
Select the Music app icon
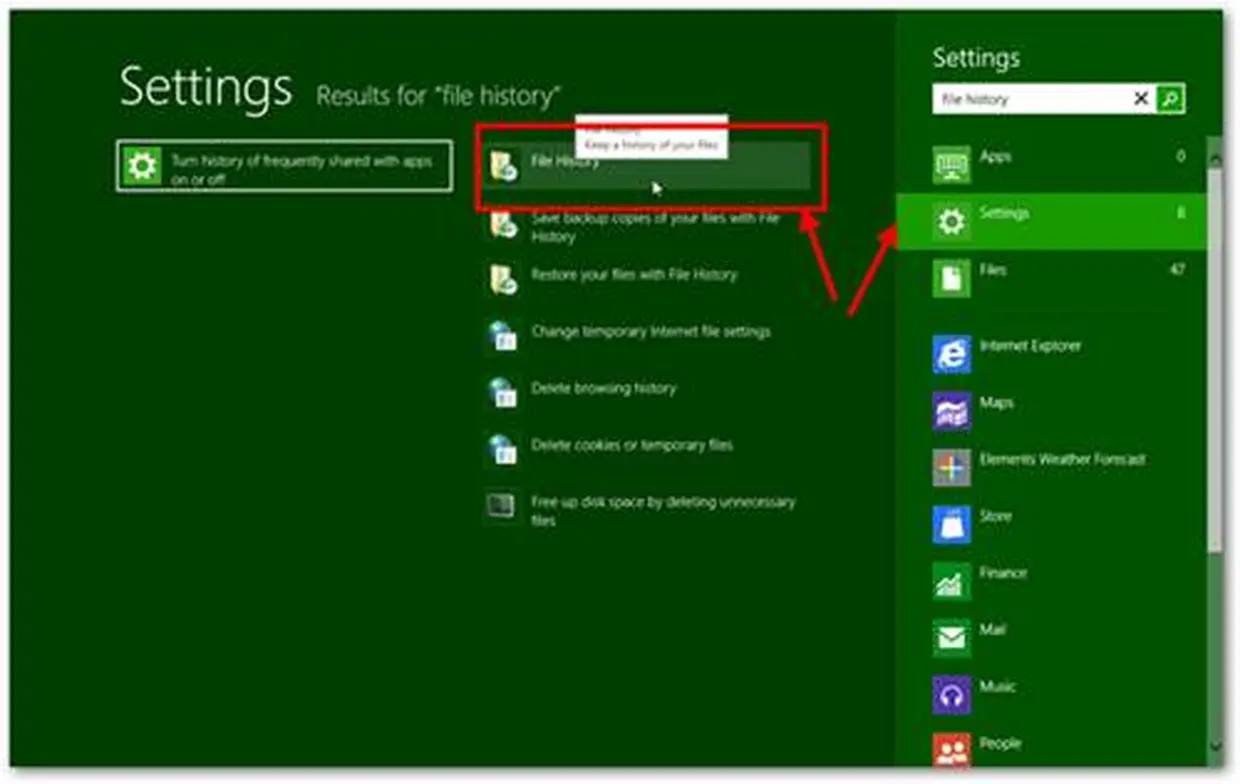(951, 695)
